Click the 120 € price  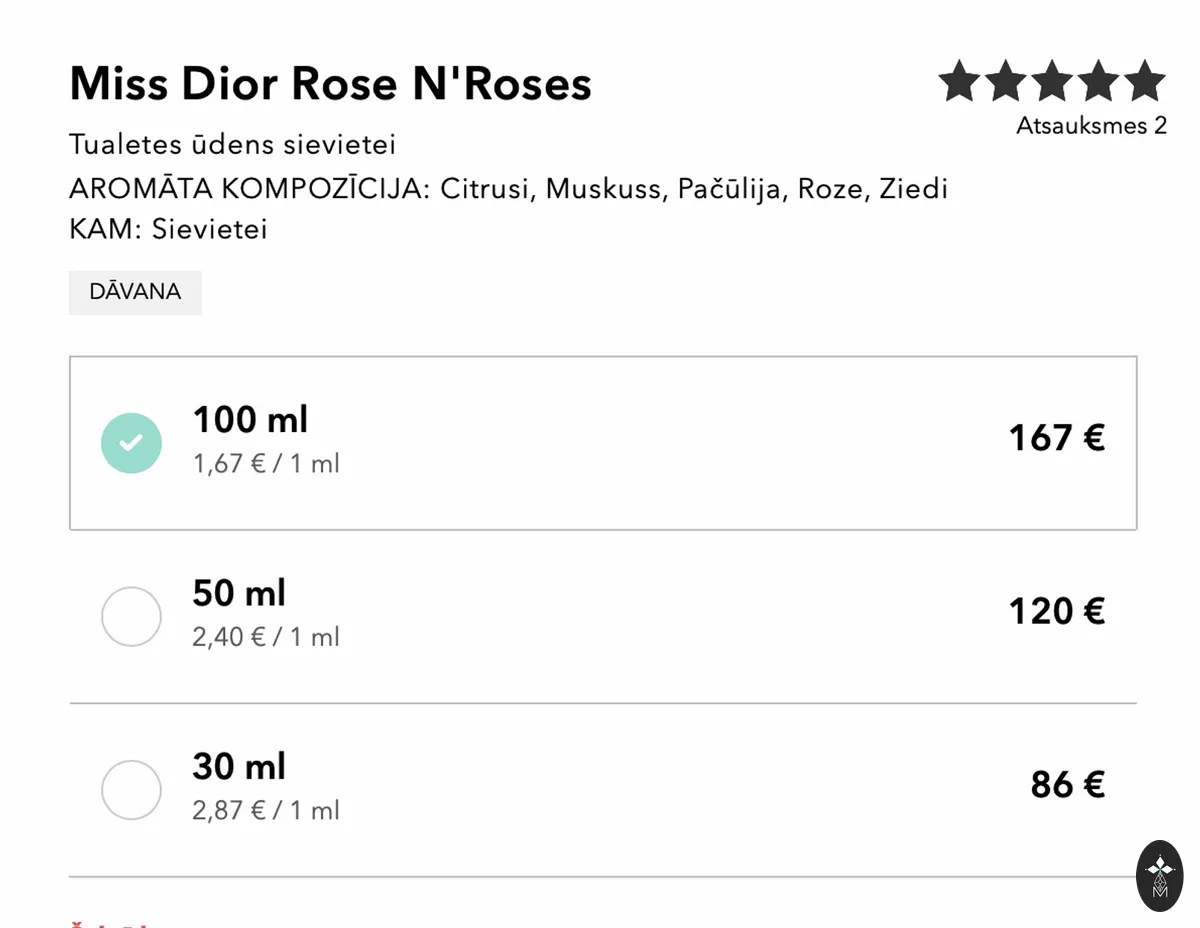(x=1056, y=611)
